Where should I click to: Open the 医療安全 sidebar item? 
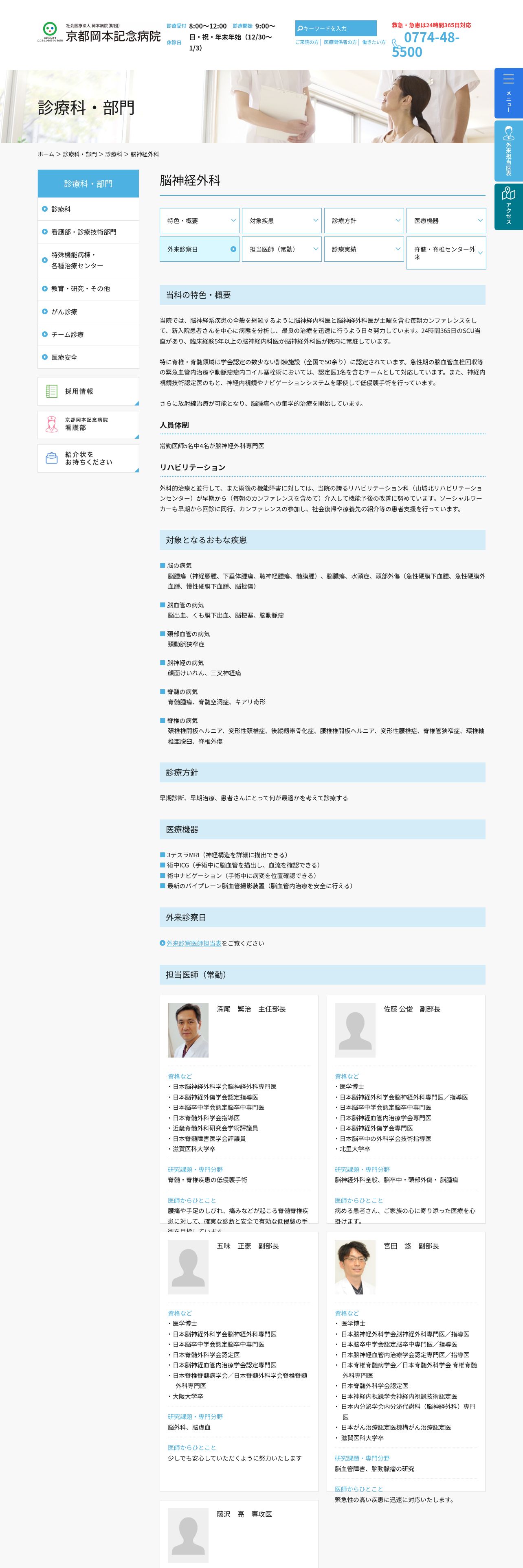(x=88, y=357)
